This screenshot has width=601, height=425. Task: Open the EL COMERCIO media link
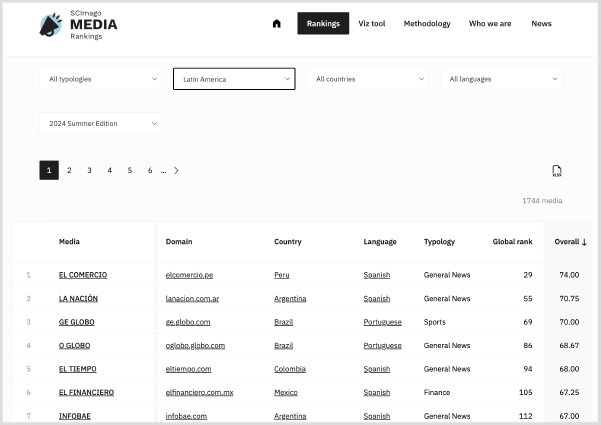[83, 275]
